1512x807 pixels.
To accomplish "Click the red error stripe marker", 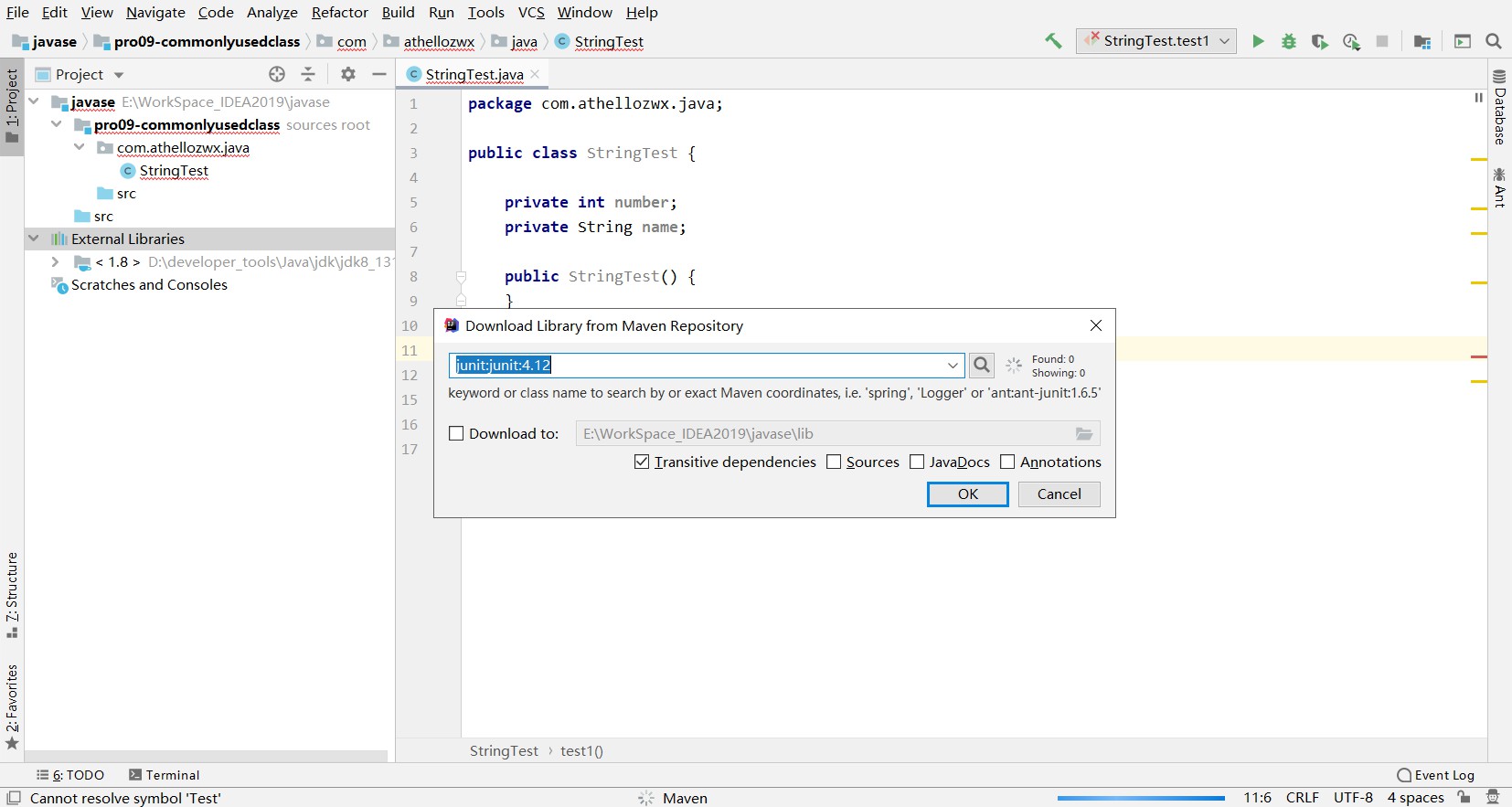I will [1479, 356].
